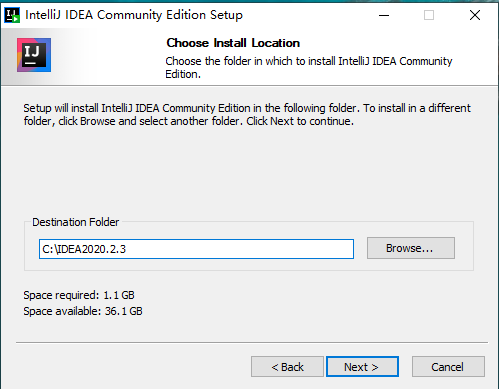Viewport: 499px width, 389px height.
Task: Click the 'Destination Folder' group label
Action: (75, 222)
